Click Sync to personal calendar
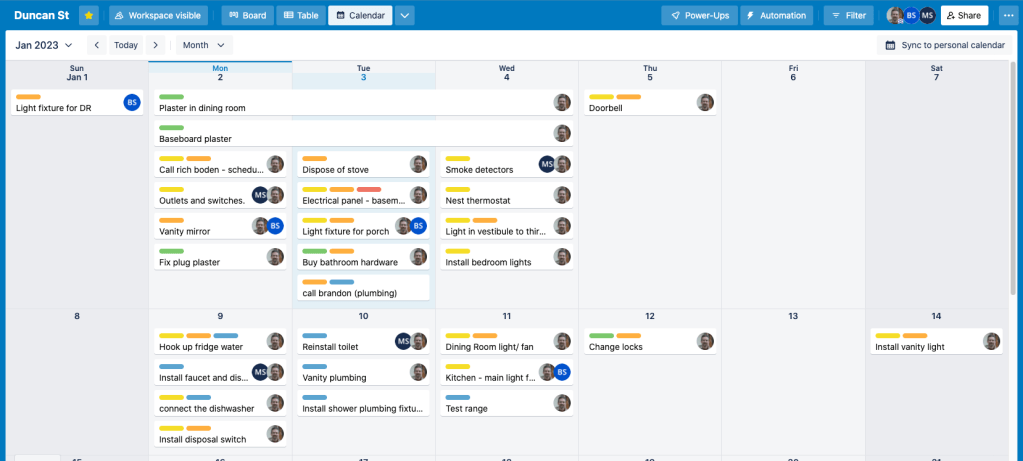This screenshot has width=1023, height=461. coord(945,45)
